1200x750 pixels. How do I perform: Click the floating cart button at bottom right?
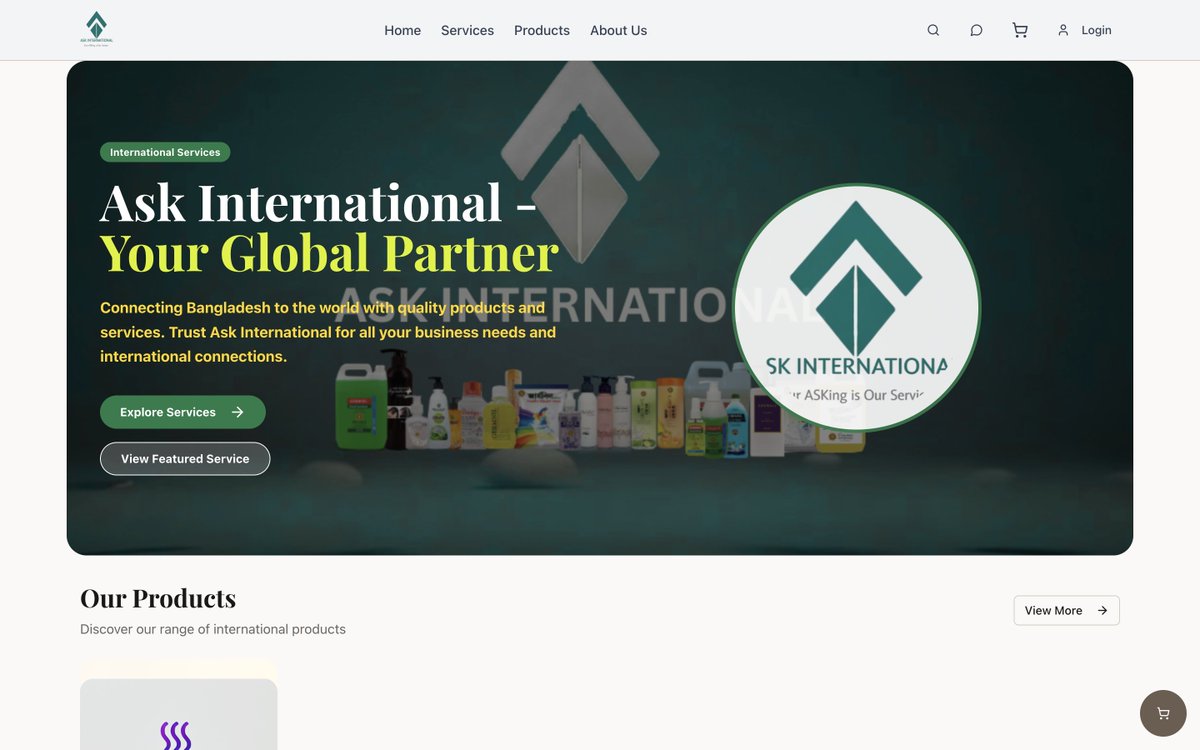1163,713
